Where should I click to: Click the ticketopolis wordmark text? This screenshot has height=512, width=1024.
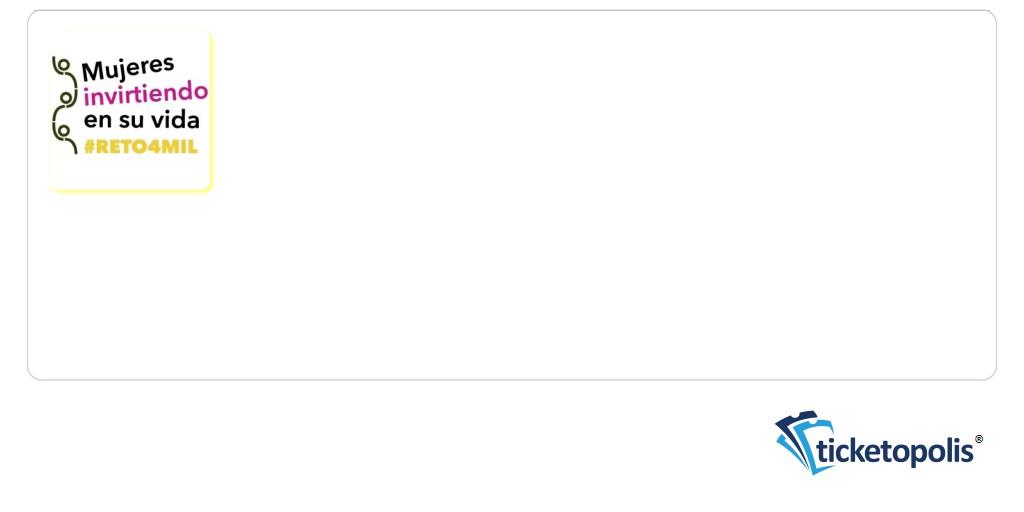(x=895, y=451)
